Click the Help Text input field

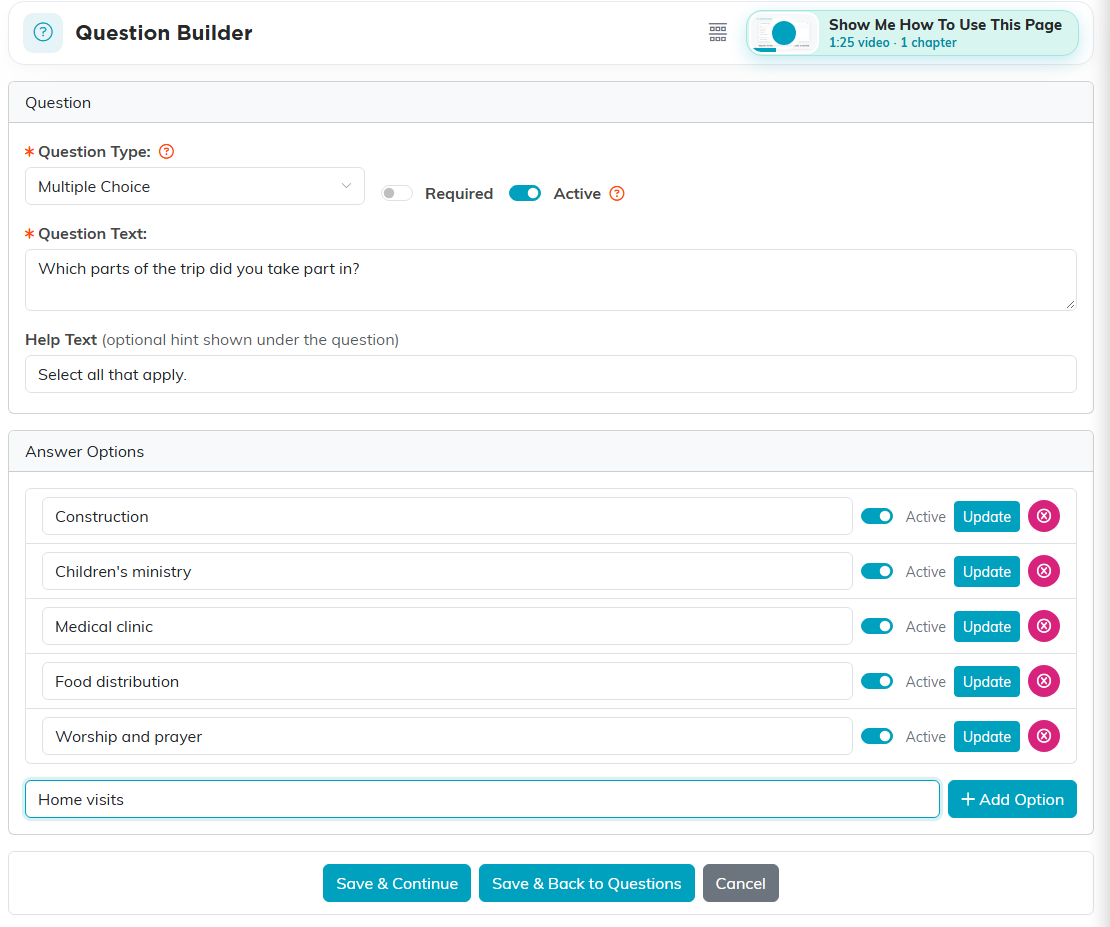pos(551,374)
